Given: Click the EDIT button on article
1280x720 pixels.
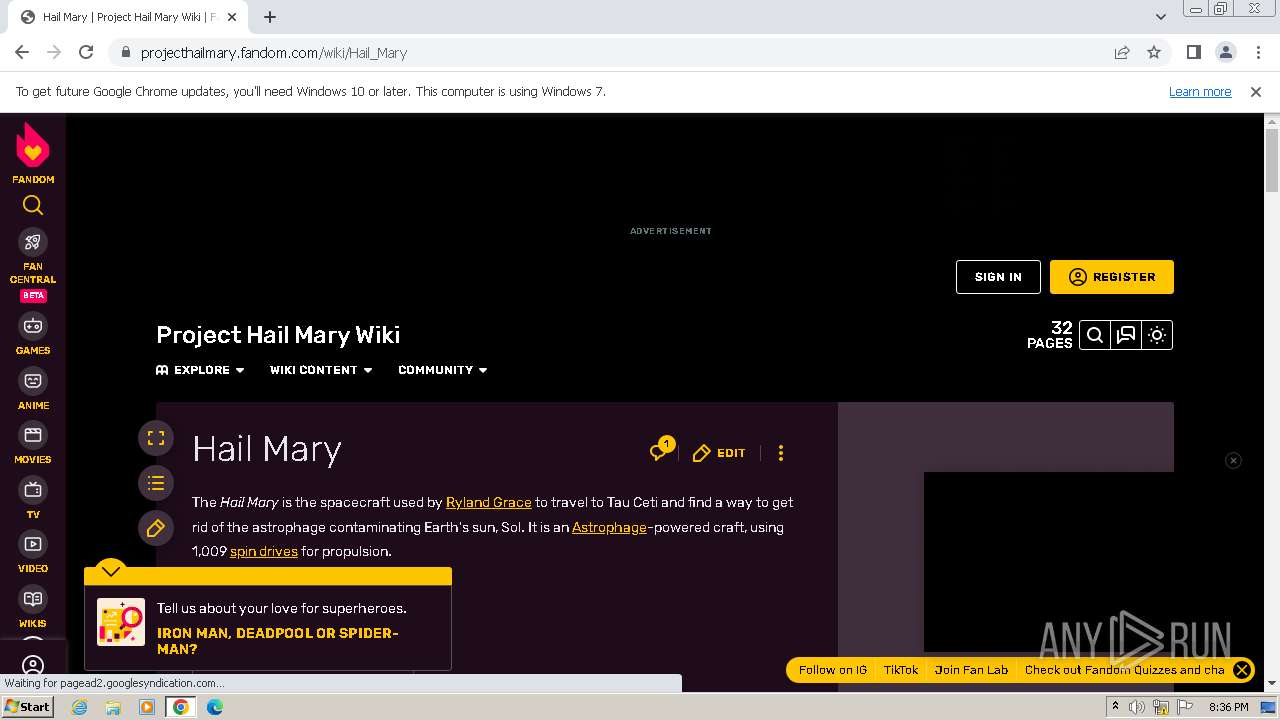Looking at the screenshot, I should pos(719,453).
